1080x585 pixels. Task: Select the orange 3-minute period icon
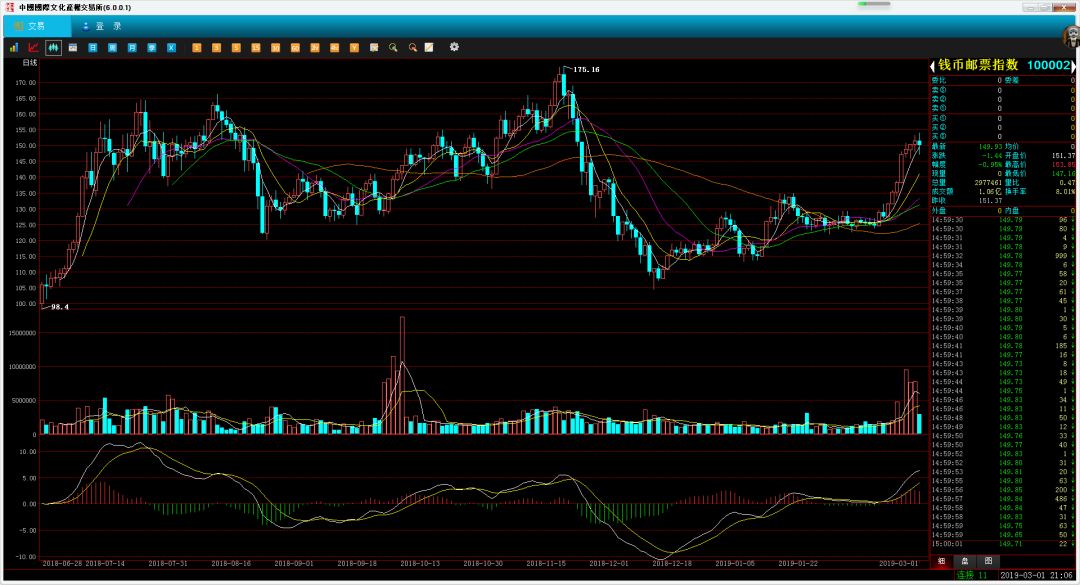[x=216, y=48]
